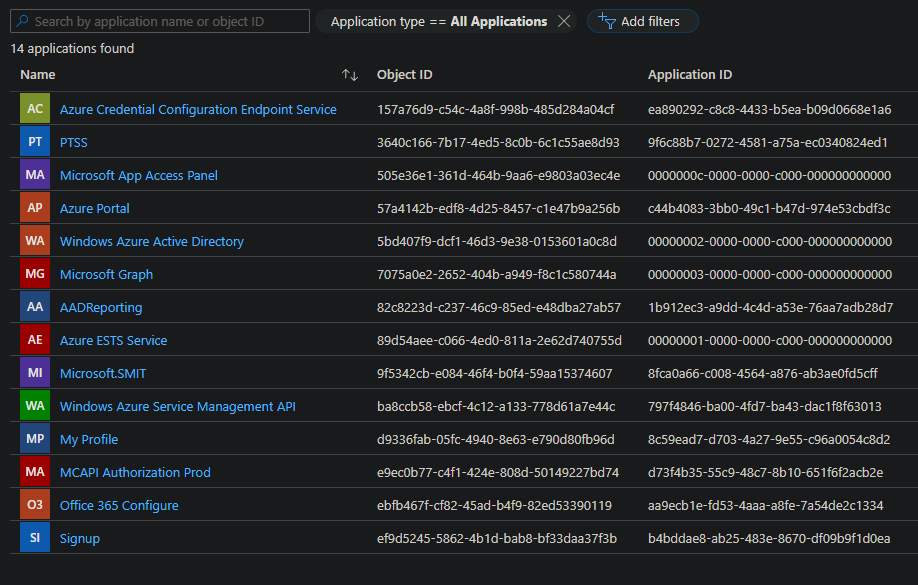
Task: Select object ID 89d54aee-c066-4ed0-811a-2e62d740755d
Action: pos(499,340)
